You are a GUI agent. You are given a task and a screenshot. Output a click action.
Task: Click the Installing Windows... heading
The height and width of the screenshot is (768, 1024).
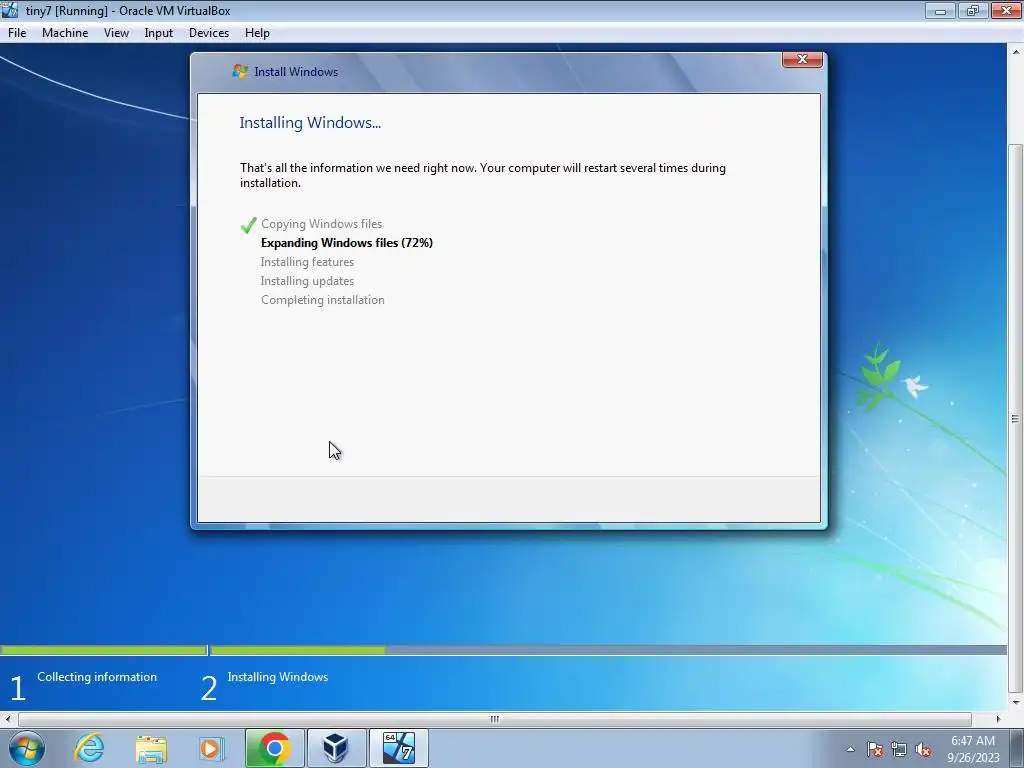click(x=310, y=123)
